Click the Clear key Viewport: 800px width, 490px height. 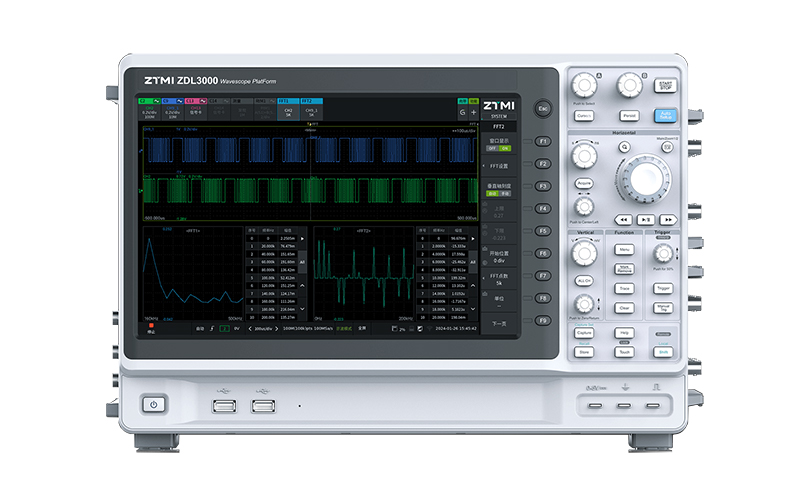click(x=624, y=308)
